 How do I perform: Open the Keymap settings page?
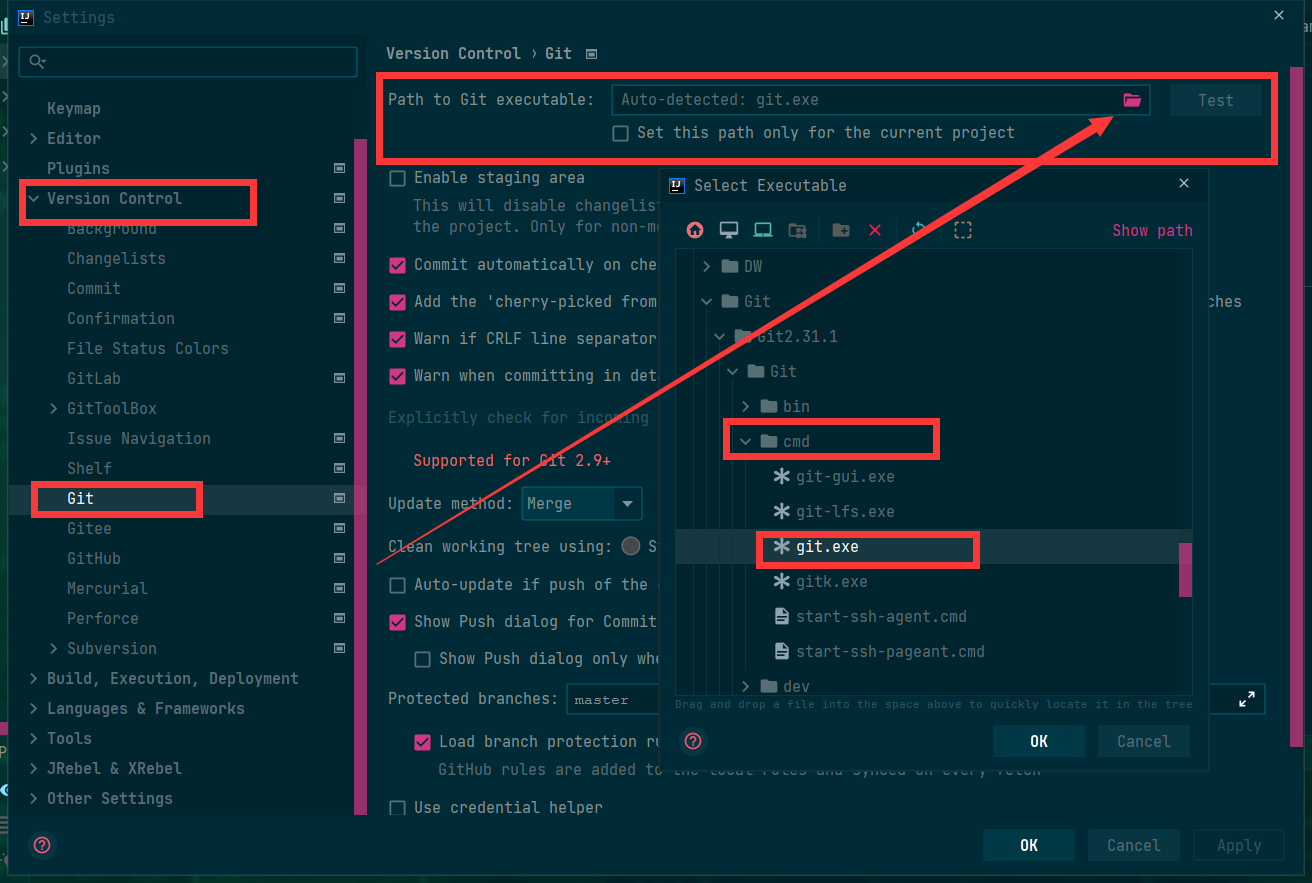(74, 109)
